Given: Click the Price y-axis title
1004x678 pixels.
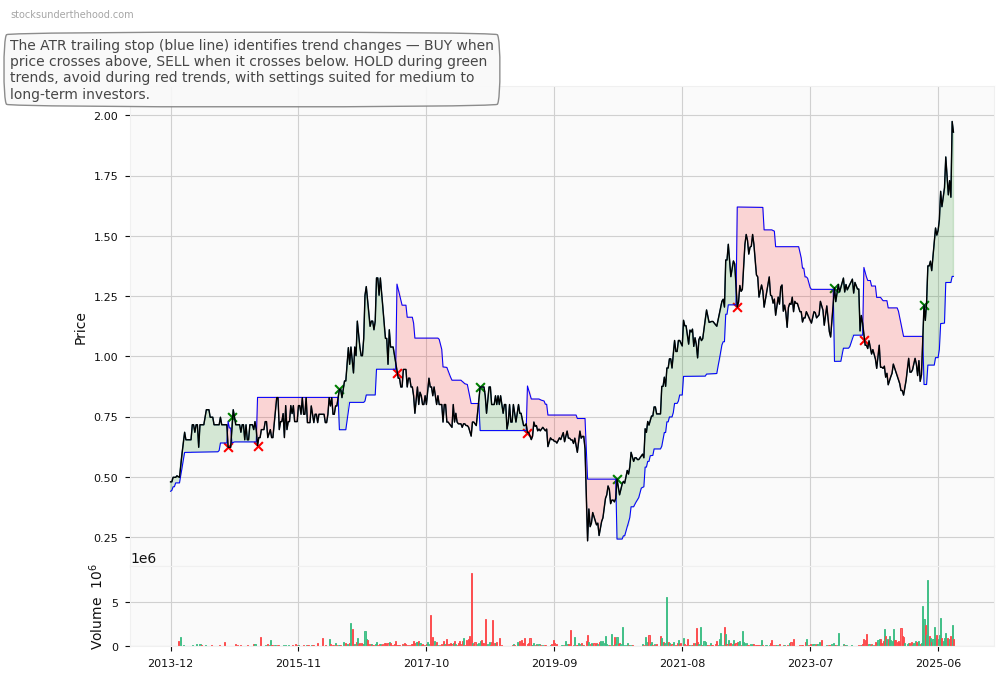Looking at the screenshot, I should pos(80,329).
